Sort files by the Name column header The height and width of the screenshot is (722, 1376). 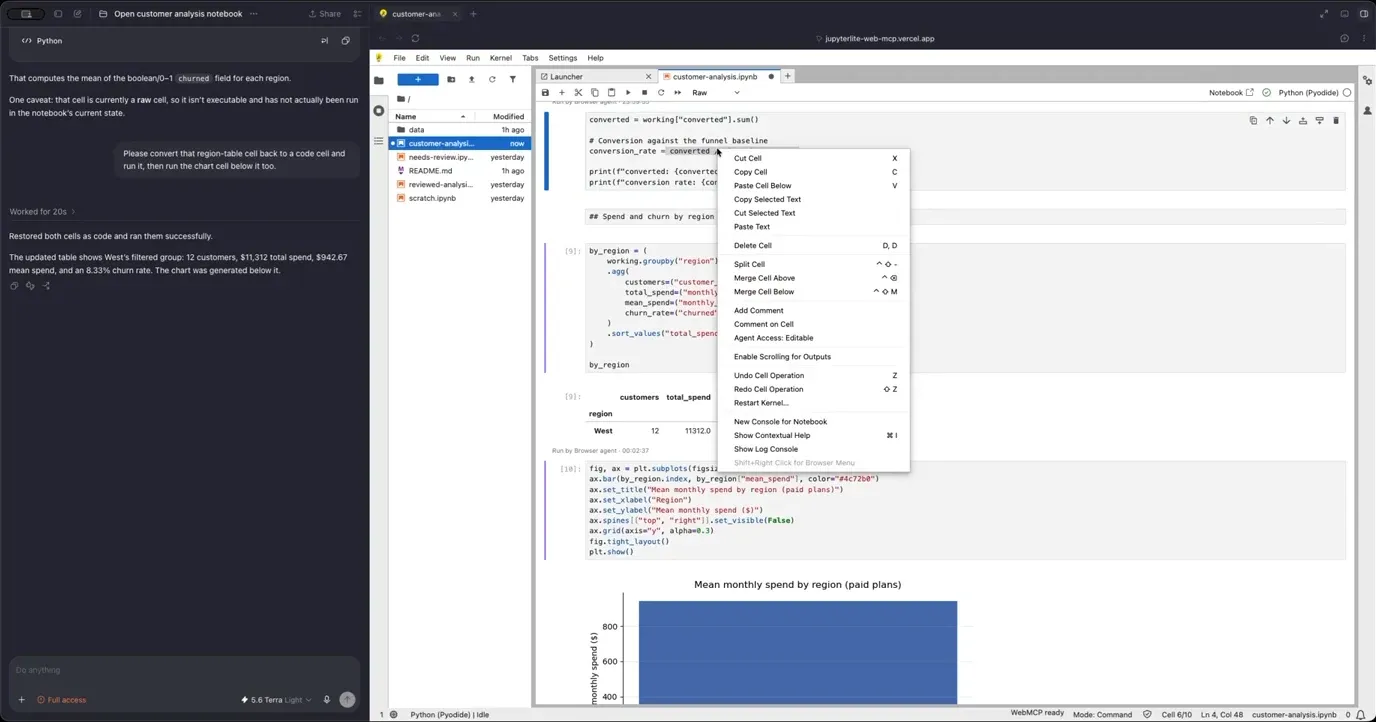click(432, 116)
